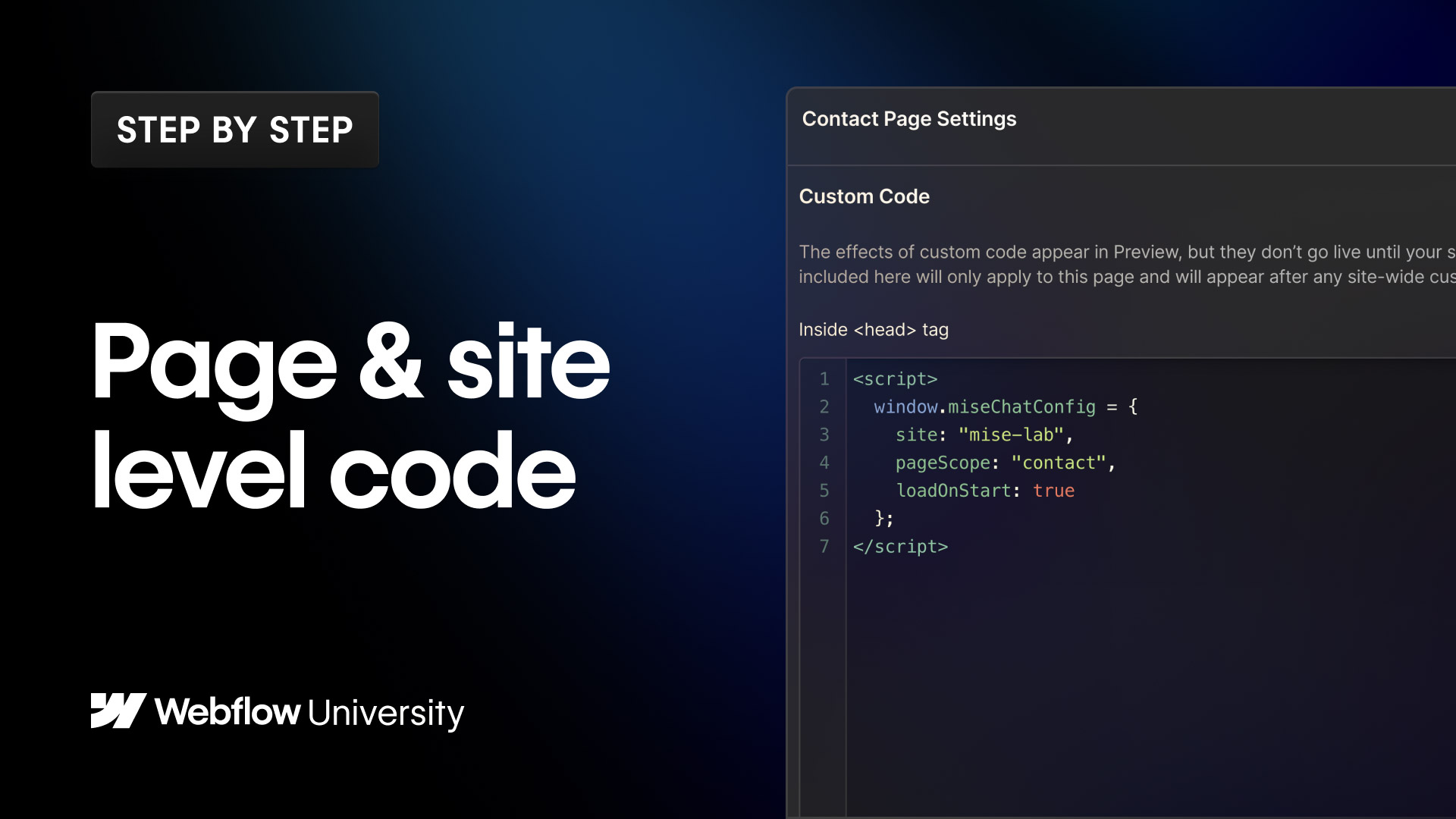Click line number 7 in the gutter
Image resolution: width=1456 pixels, height=819 pixels.
point(824,546)
